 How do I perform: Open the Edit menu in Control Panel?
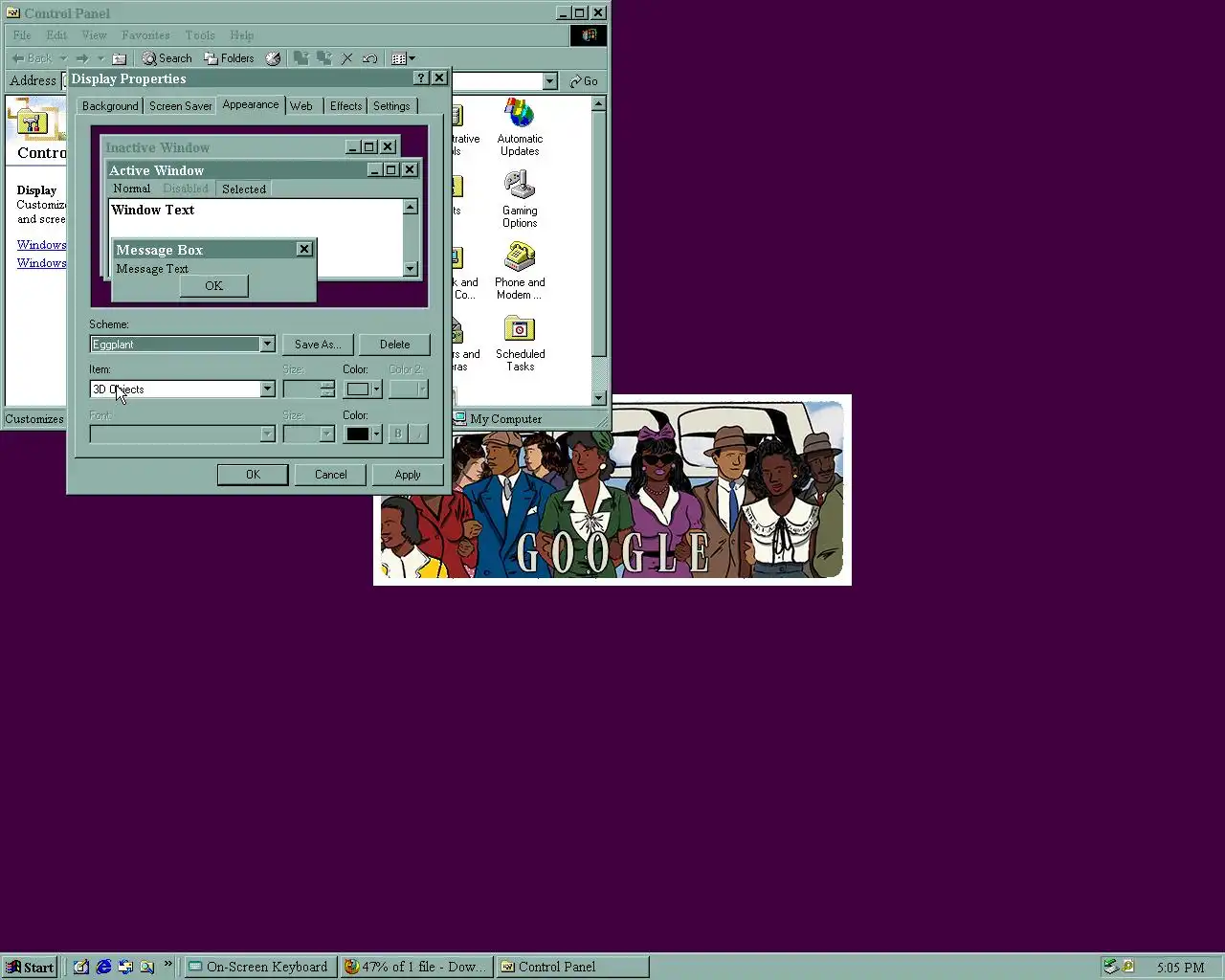click(56, 35)
